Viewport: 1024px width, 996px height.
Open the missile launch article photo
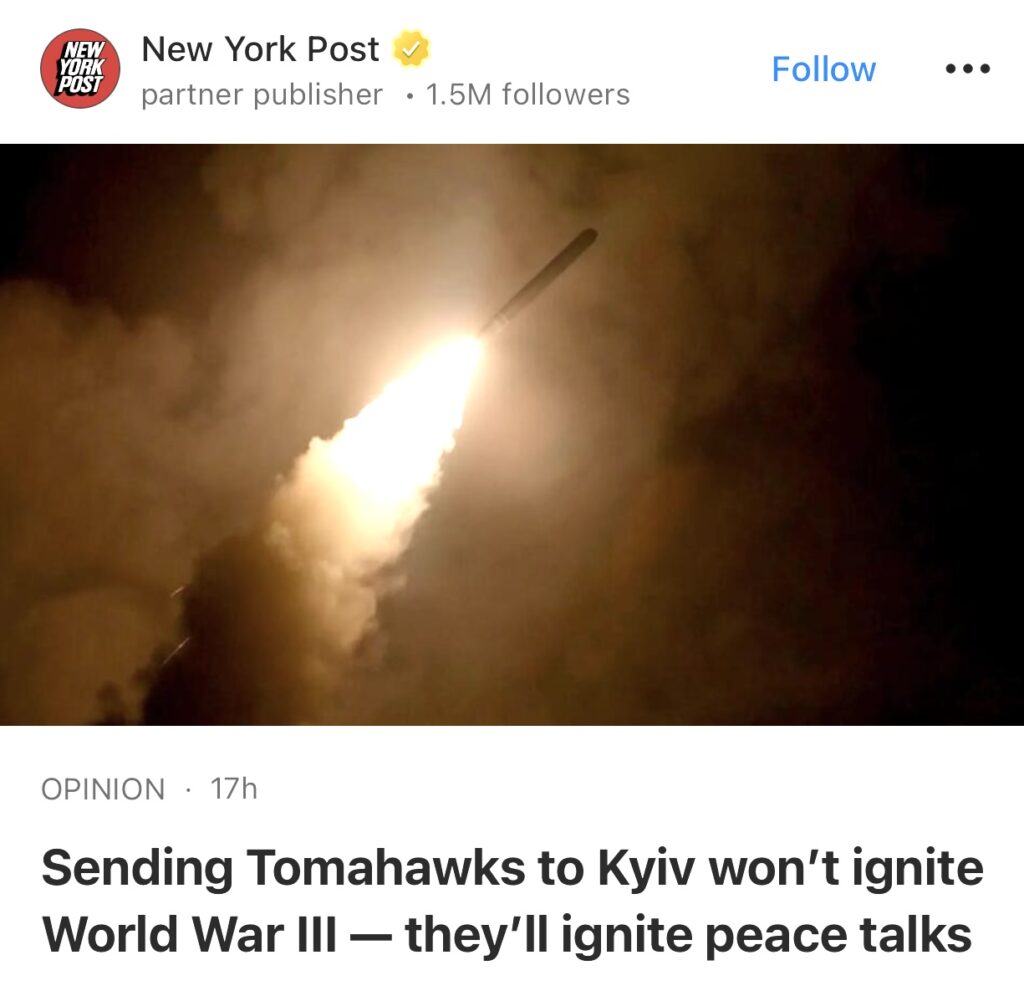point(512,434)
